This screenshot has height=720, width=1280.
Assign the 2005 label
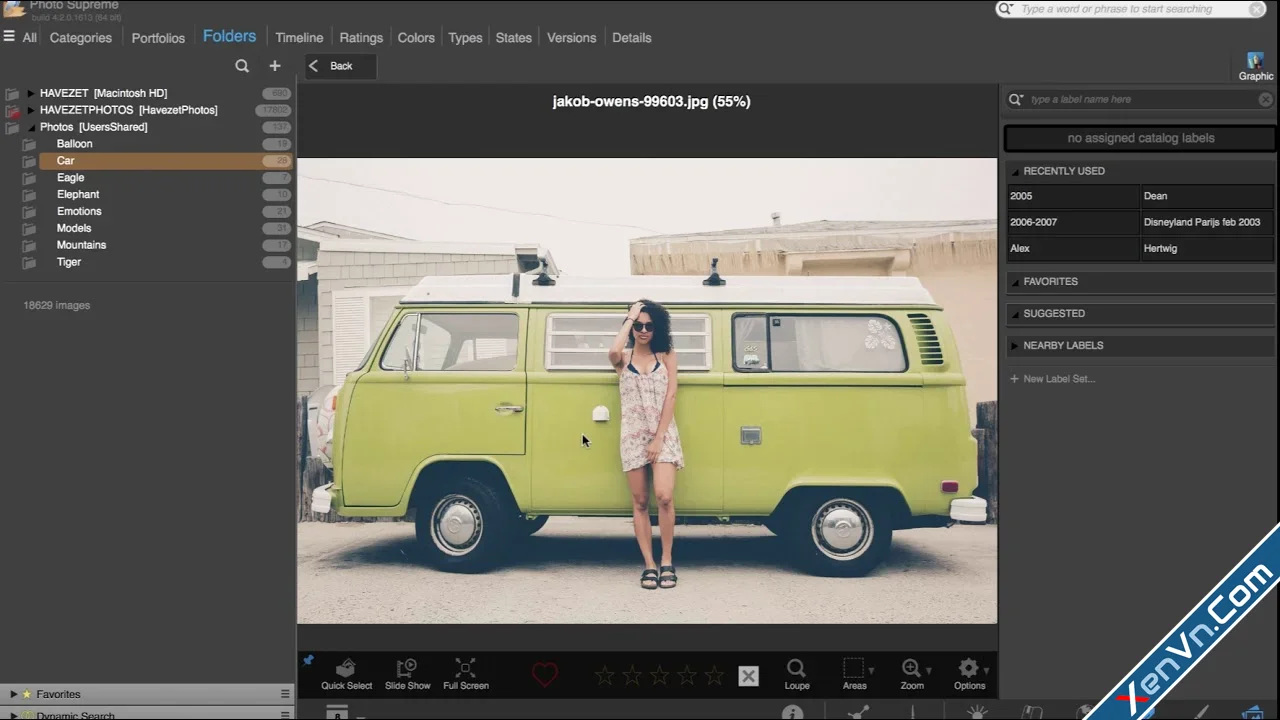point(1073,196)
